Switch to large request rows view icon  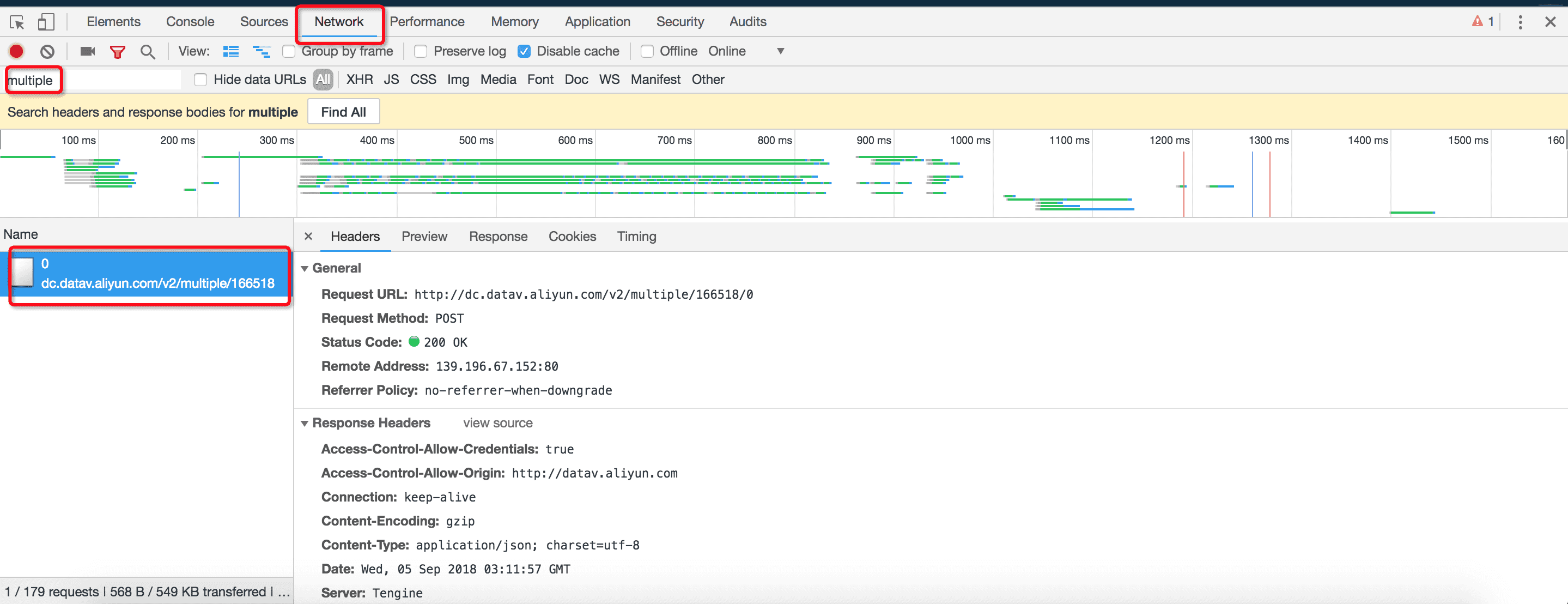click(230, 52)
